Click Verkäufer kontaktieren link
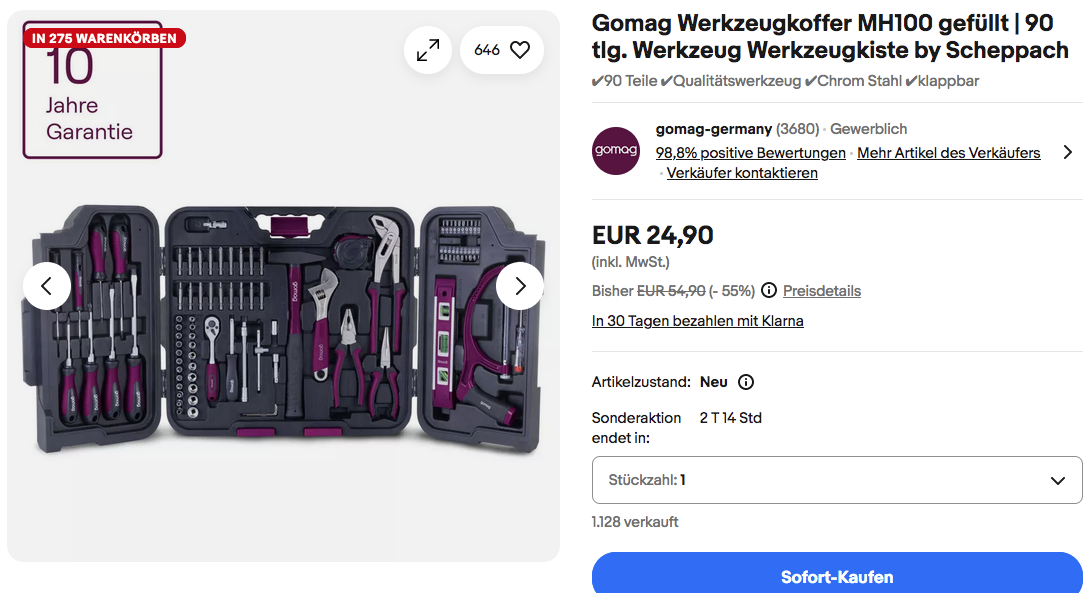The image size is (1092, 593). pyautogui.click(x=742, y=173)
